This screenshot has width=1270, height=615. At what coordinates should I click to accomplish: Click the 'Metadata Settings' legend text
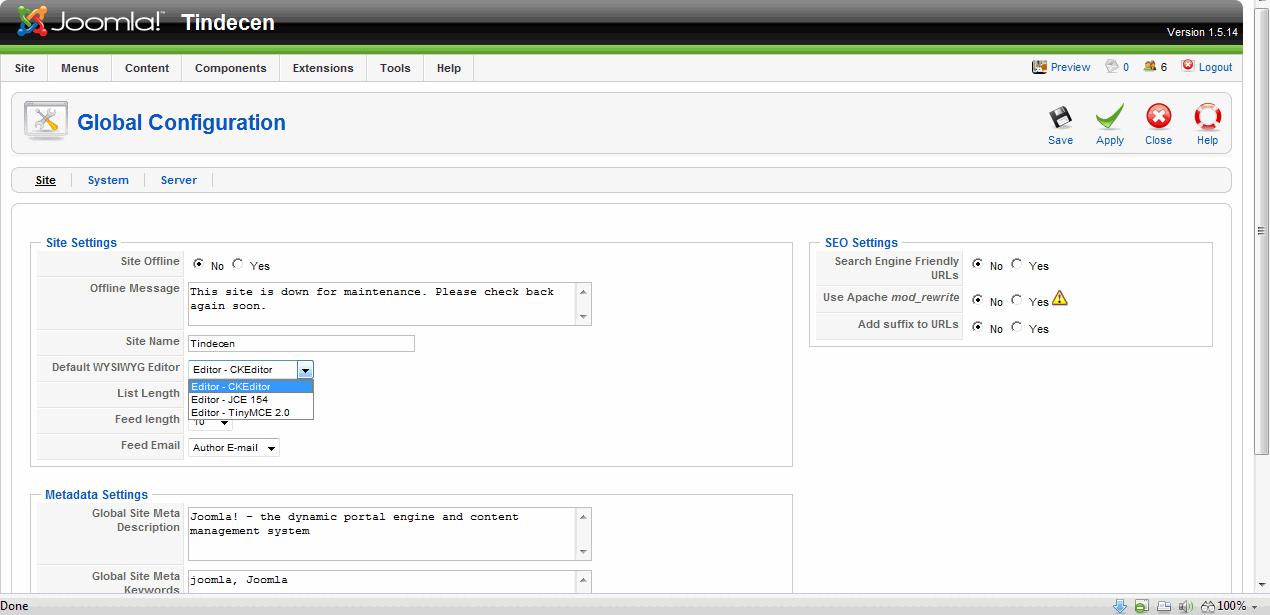point(96,494)
